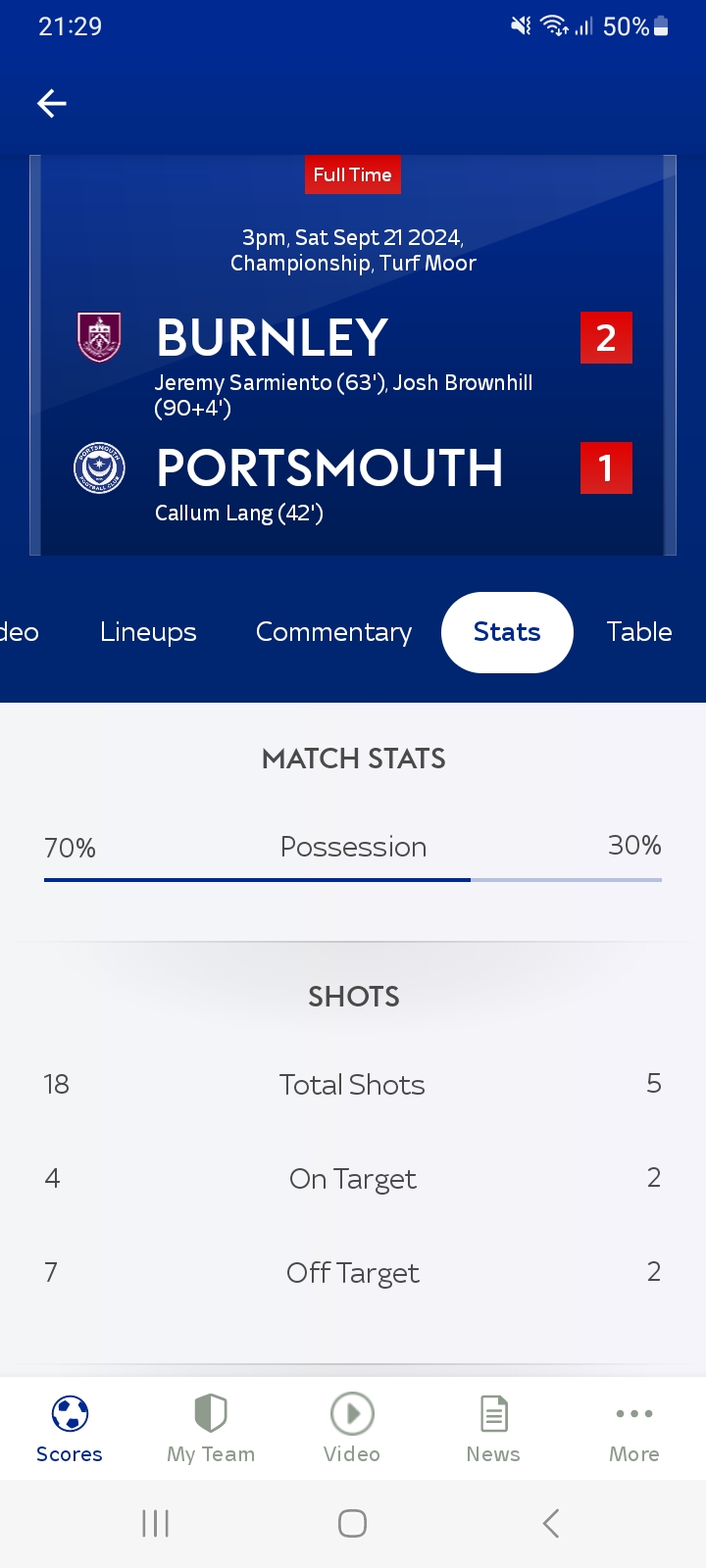This screenshot has height=1568, width=706.
Task: Tap the Total Shots stat row
Action: tap(352, 1085)
